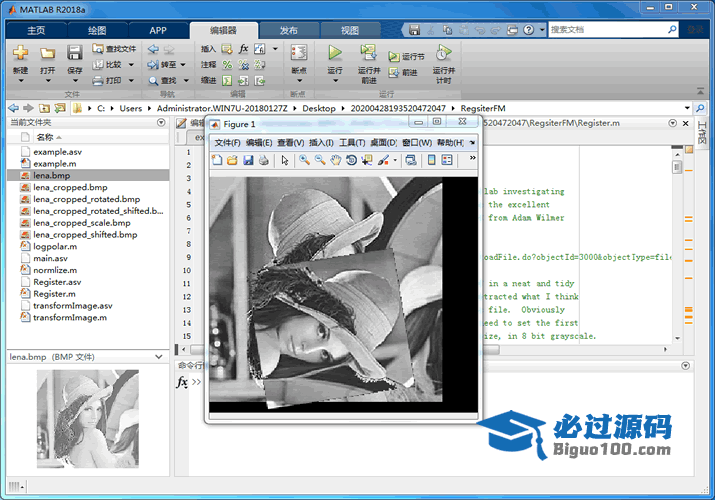Click the green Run (运行) button
The image size is (715, 500).
click(335, 54)
